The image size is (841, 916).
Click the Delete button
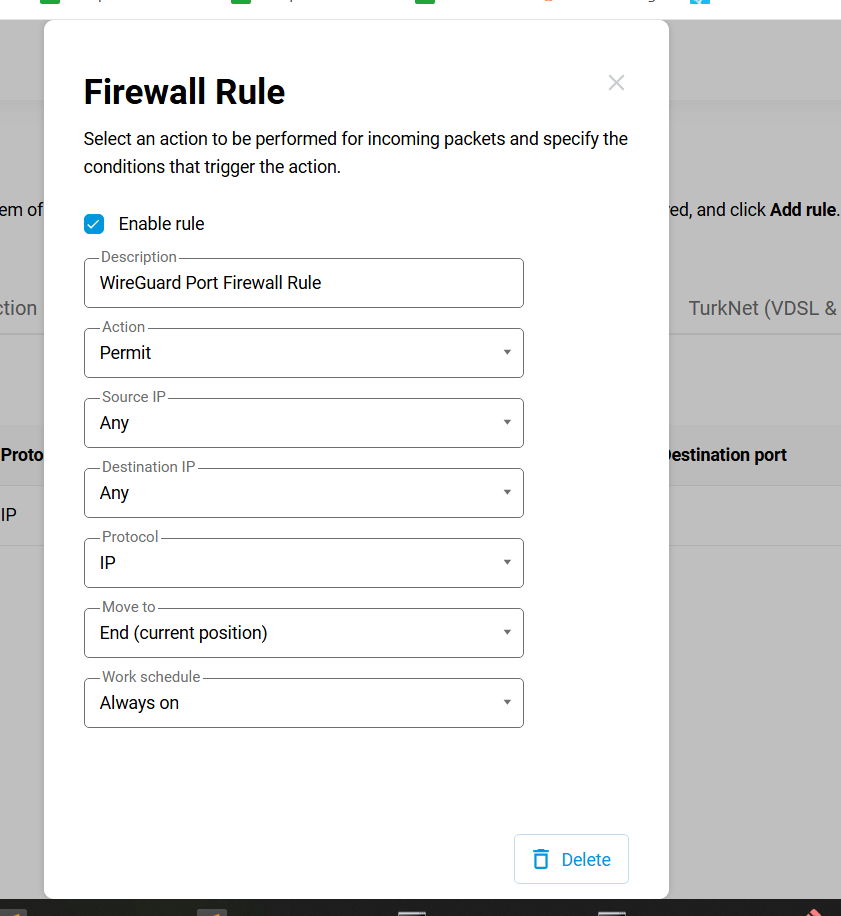571,859
